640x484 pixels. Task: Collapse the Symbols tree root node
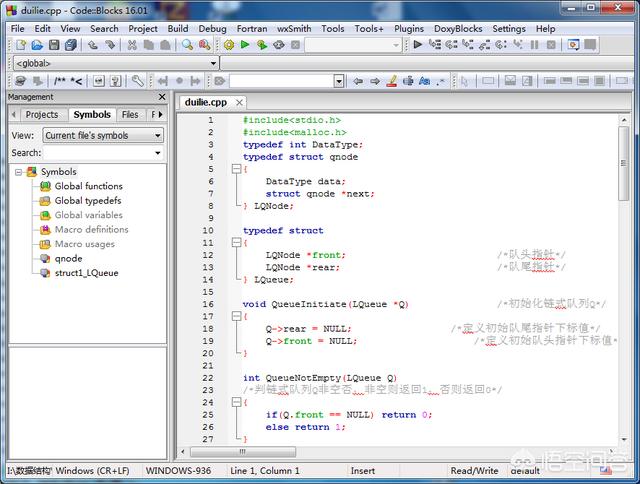pyautogui.click(x=19, y=172)
